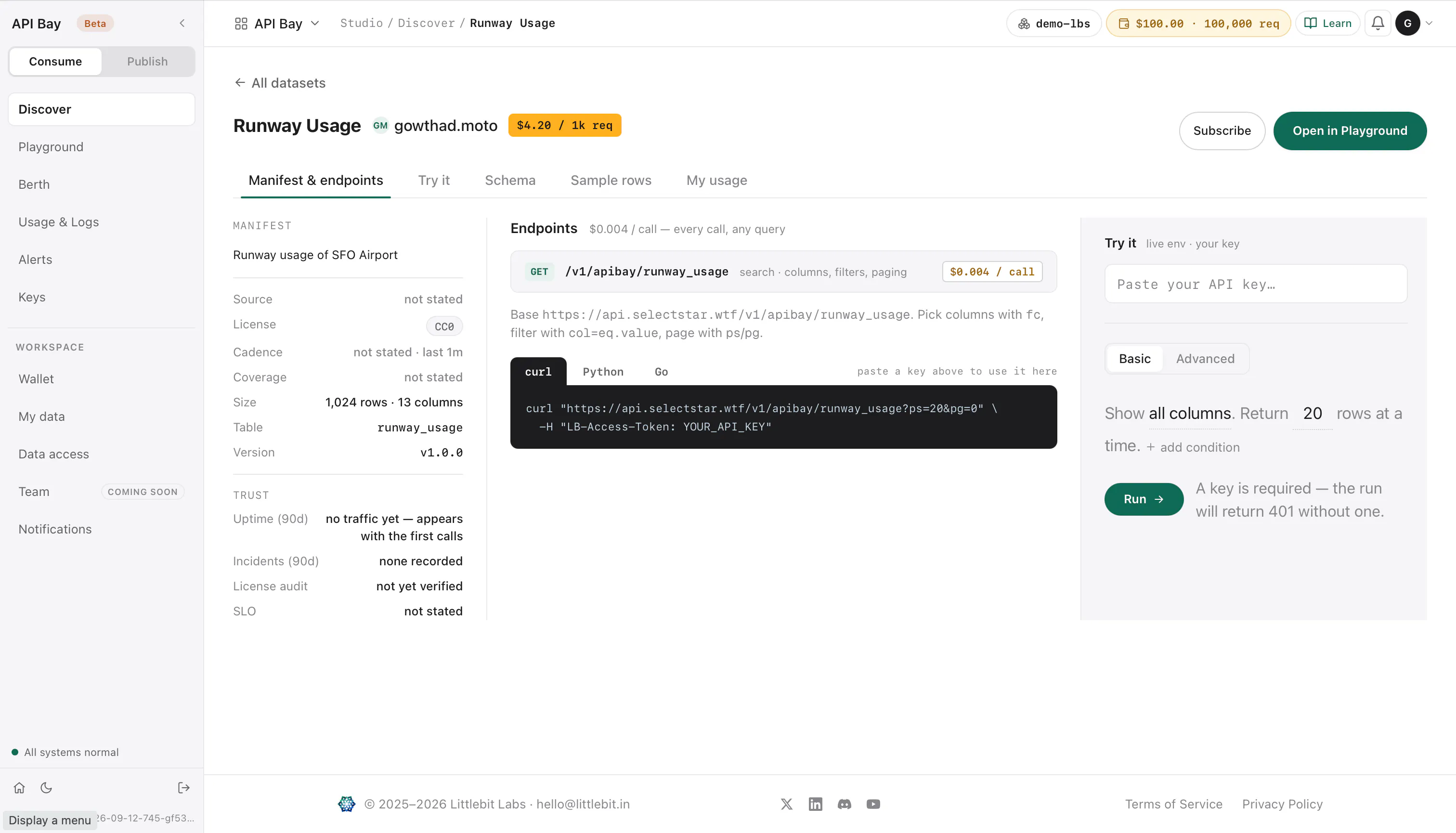Open the wallet balance $100.00 pill
The image size is (1456, 833).
click(x=1198, y=24)
